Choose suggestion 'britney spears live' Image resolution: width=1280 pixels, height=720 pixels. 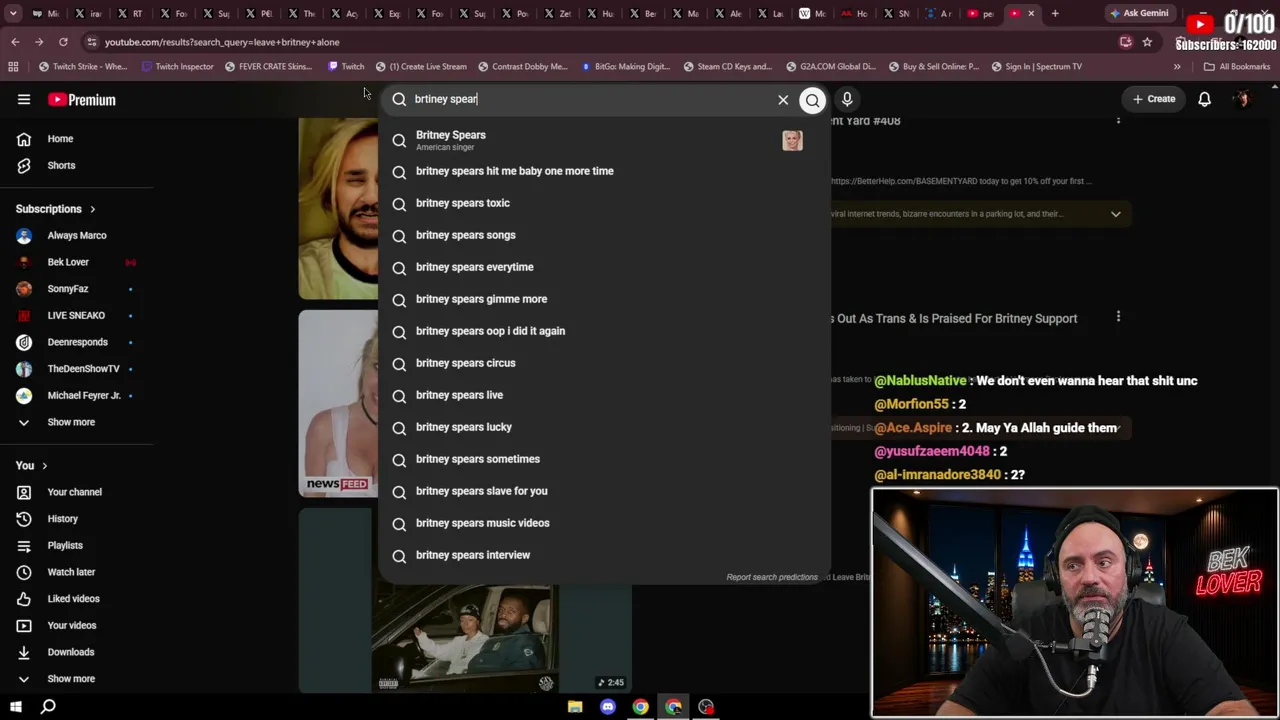[x=604, y=395]
